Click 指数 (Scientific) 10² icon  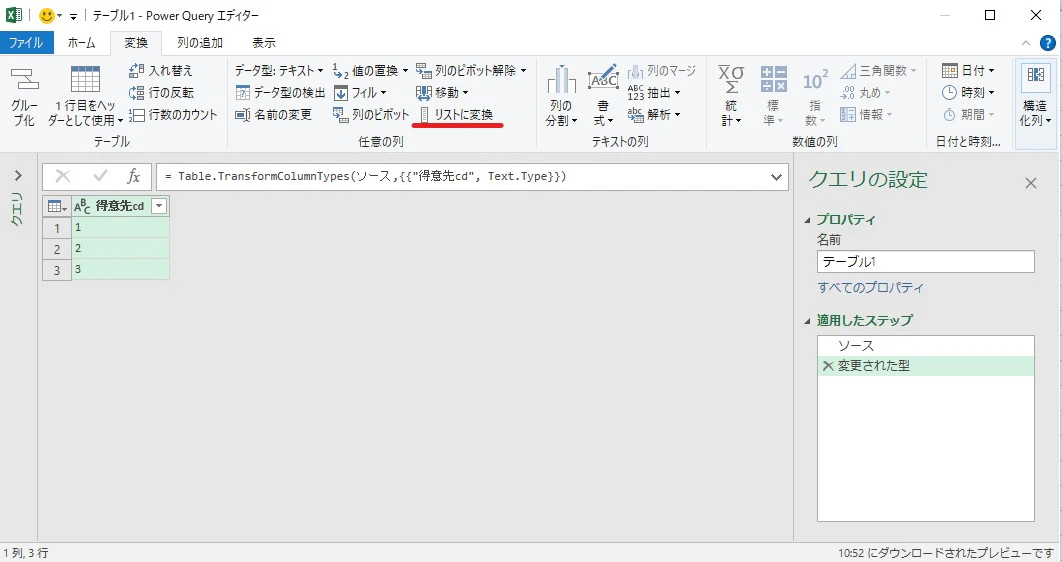click(815, 80)
